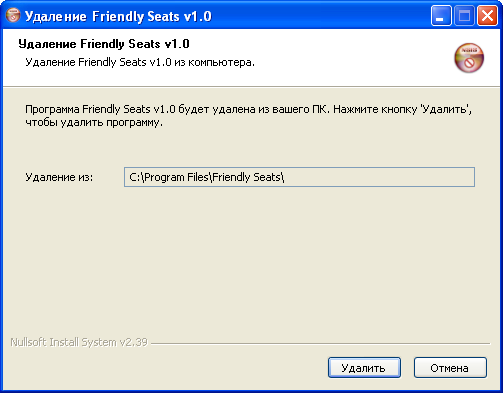Click the first line of the description, starting with Программа
Screen dimensions: 503x393
(249, 109)
